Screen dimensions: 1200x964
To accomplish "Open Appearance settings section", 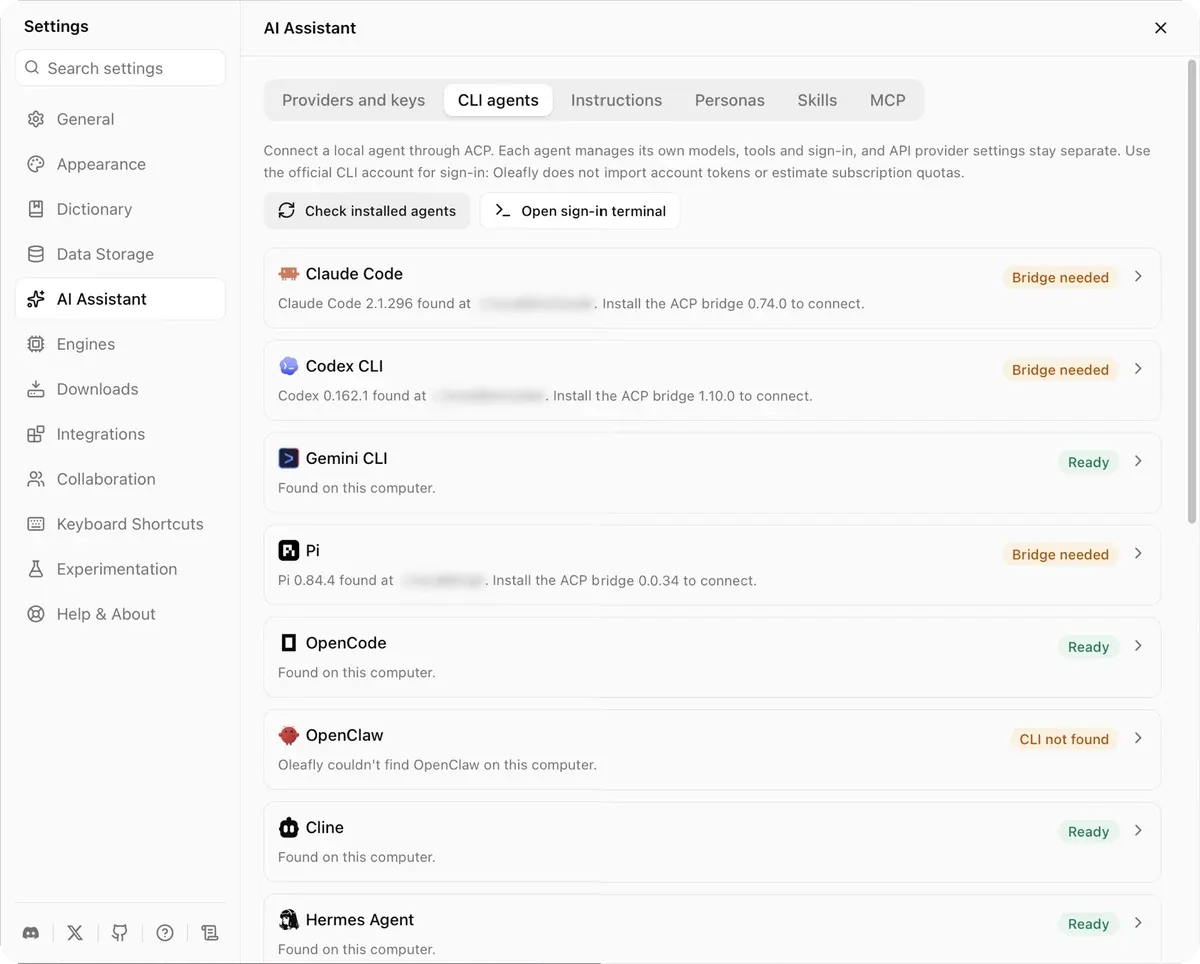I will tap(120, 164).
